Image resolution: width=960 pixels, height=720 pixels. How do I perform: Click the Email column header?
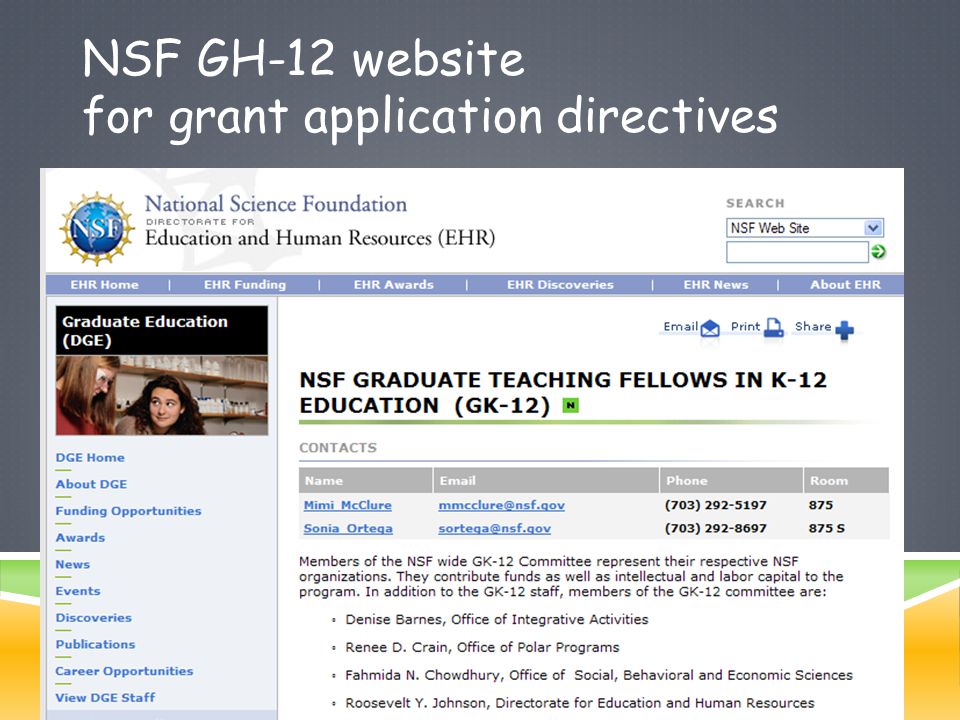pos(546,481)
